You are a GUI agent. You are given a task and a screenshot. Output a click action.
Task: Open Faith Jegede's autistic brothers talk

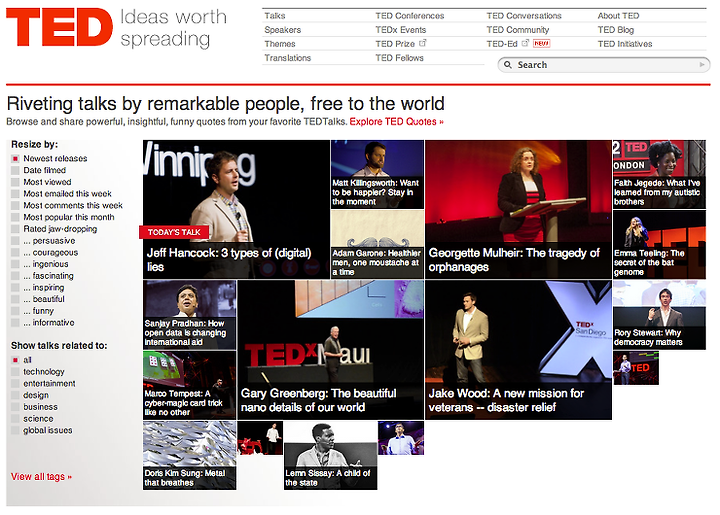(659, 174)
